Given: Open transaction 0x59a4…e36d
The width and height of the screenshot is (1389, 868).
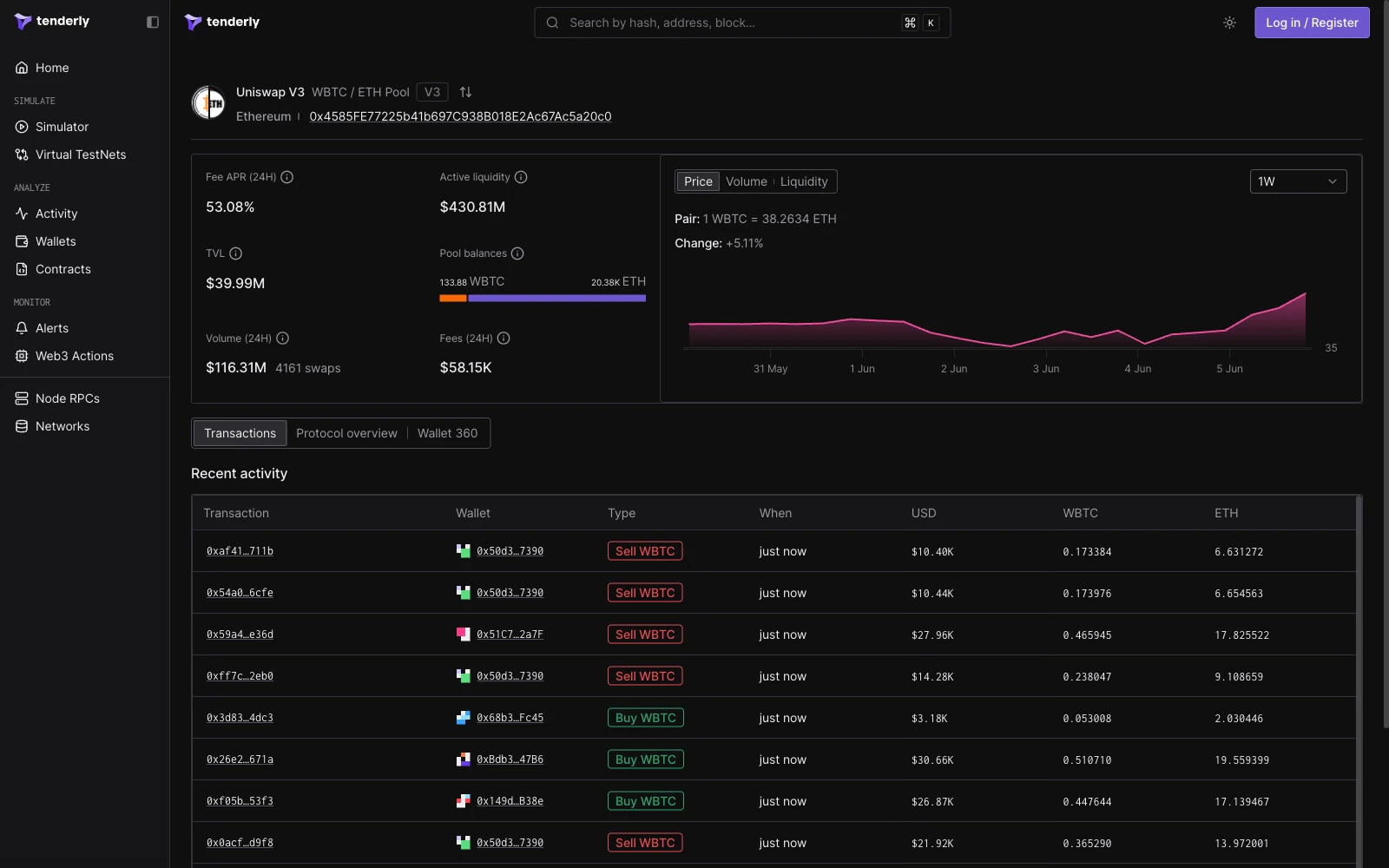Looking at the screenshot, I should click(240, 635).
